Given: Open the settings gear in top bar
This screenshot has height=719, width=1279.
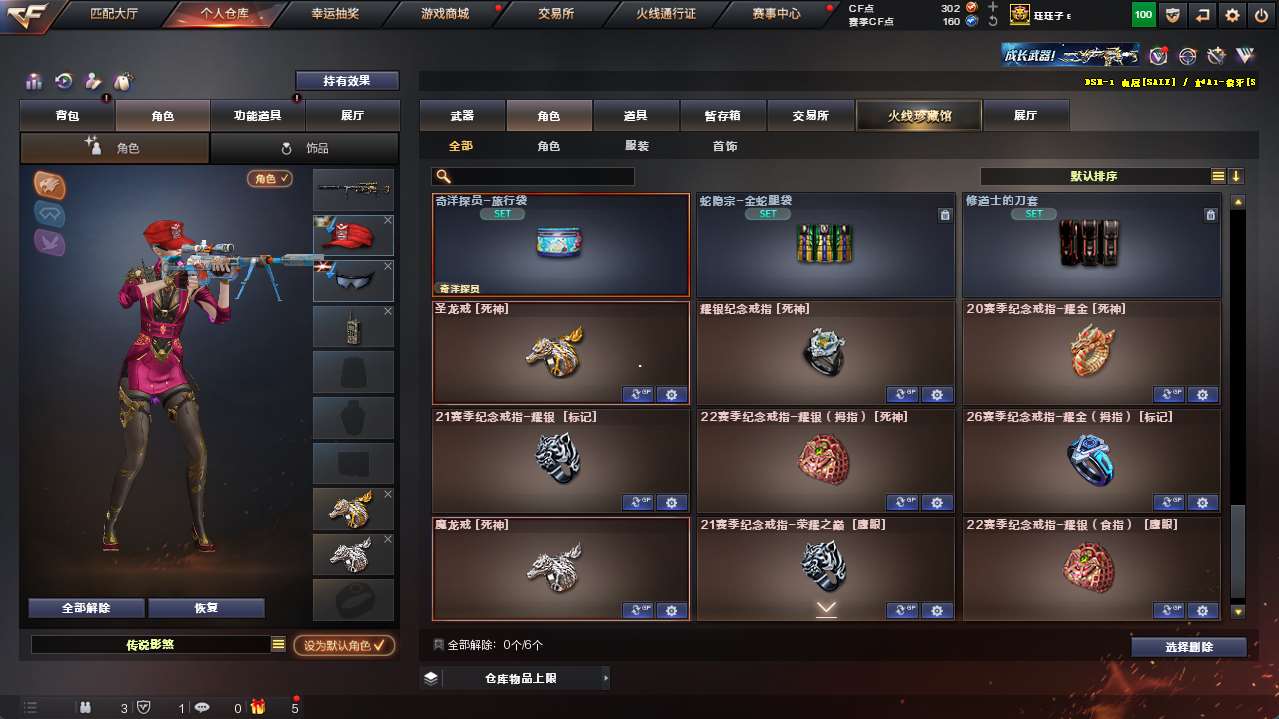Looking at the screenshot, I should 1232,15.
